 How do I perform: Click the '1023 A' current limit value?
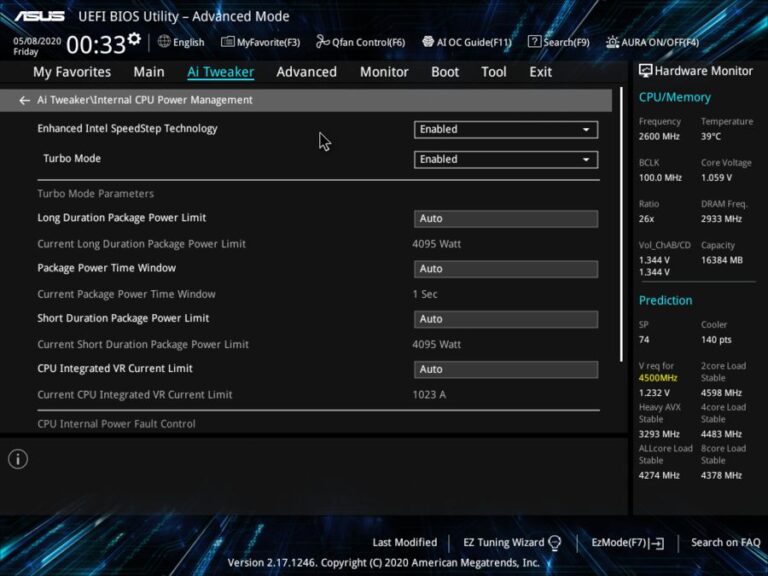click(x=430, y=395)
